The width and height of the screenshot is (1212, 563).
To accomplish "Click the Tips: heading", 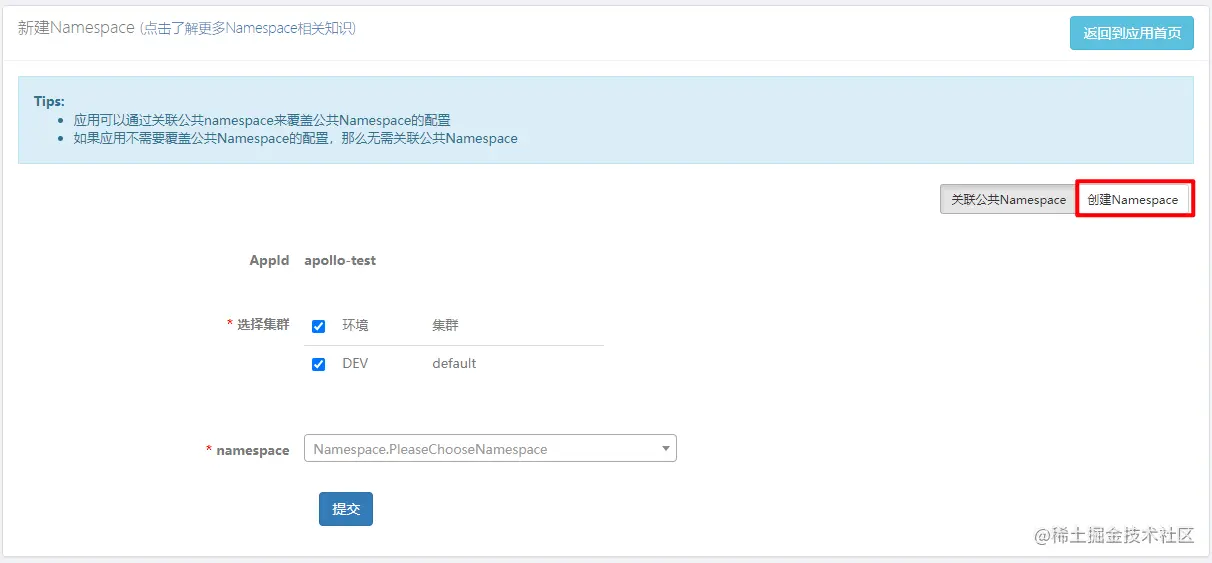I will point(49,101).
